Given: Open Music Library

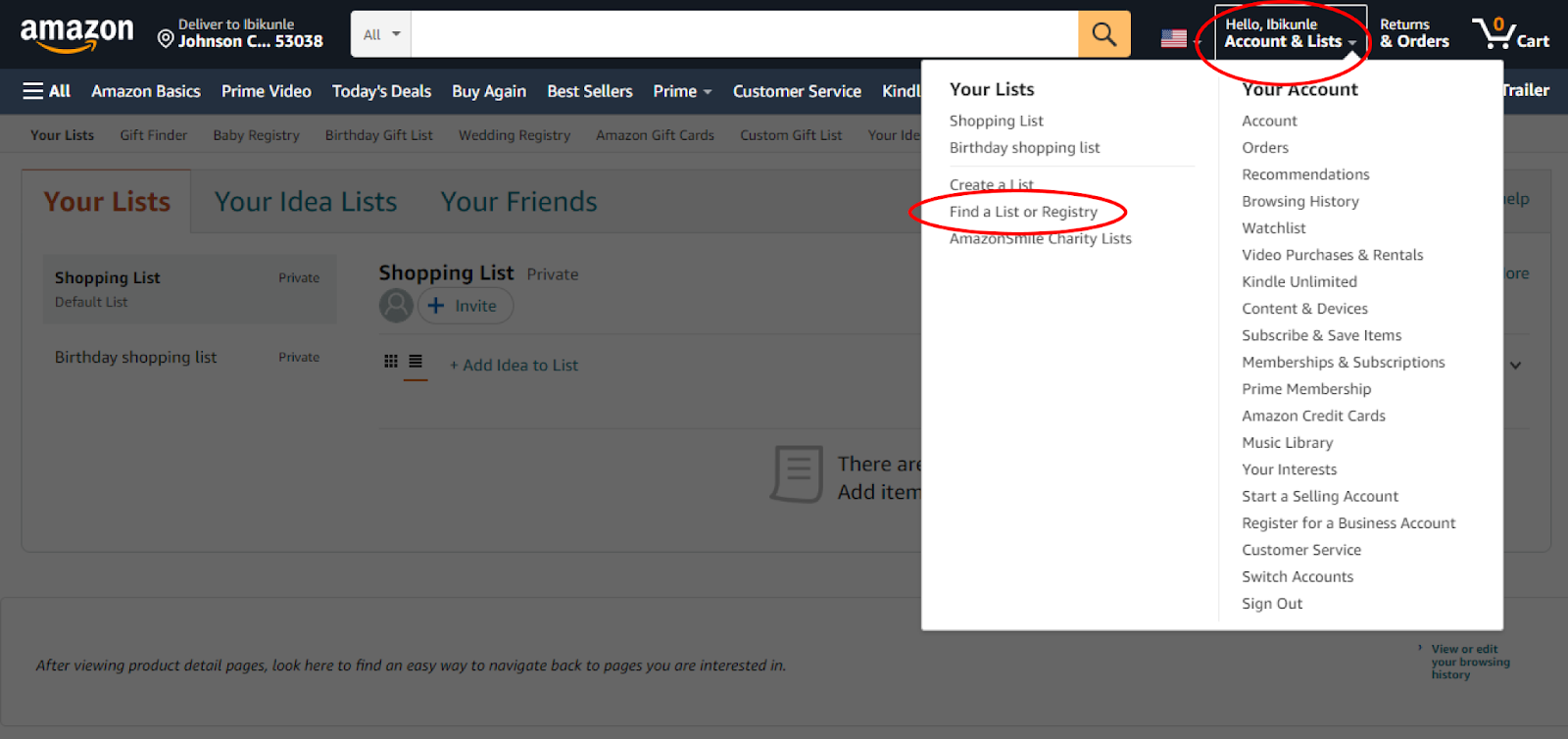Looking at the screenshot, I should (1287, 443).
